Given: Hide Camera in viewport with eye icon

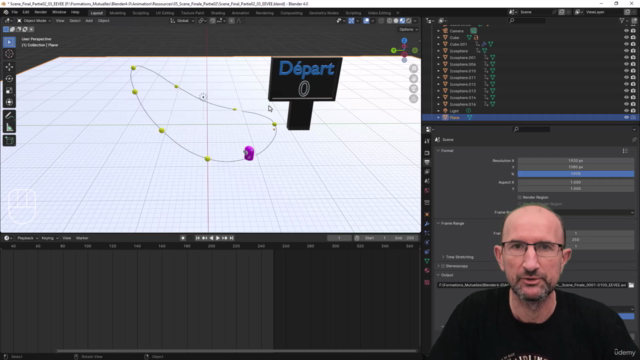Looking at the screenshot, I should [x=626, y=31].
